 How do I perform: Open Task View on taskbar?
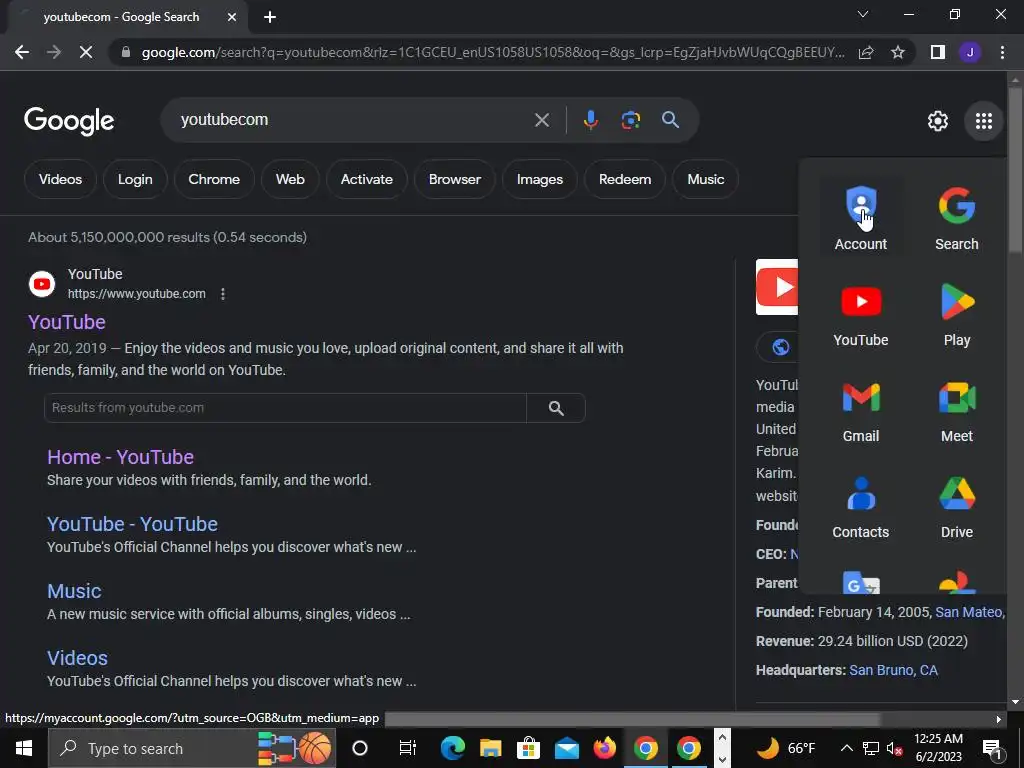[x=408, y=748]
